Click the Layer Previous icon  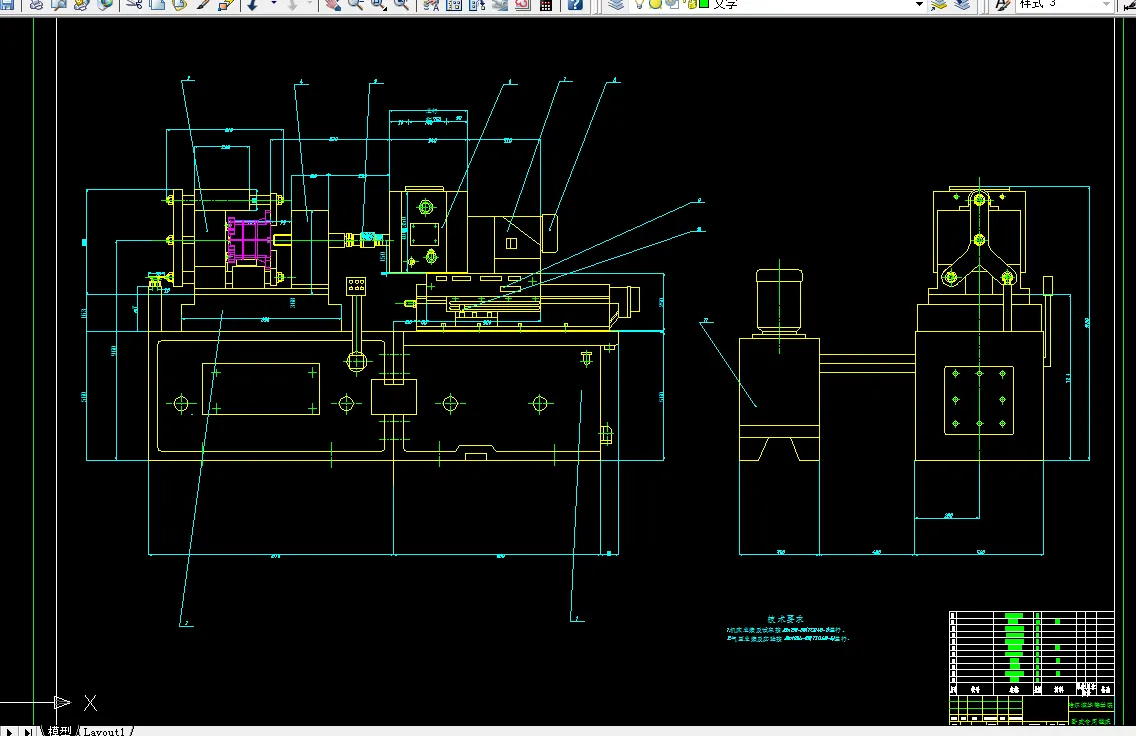coord(962,4)
